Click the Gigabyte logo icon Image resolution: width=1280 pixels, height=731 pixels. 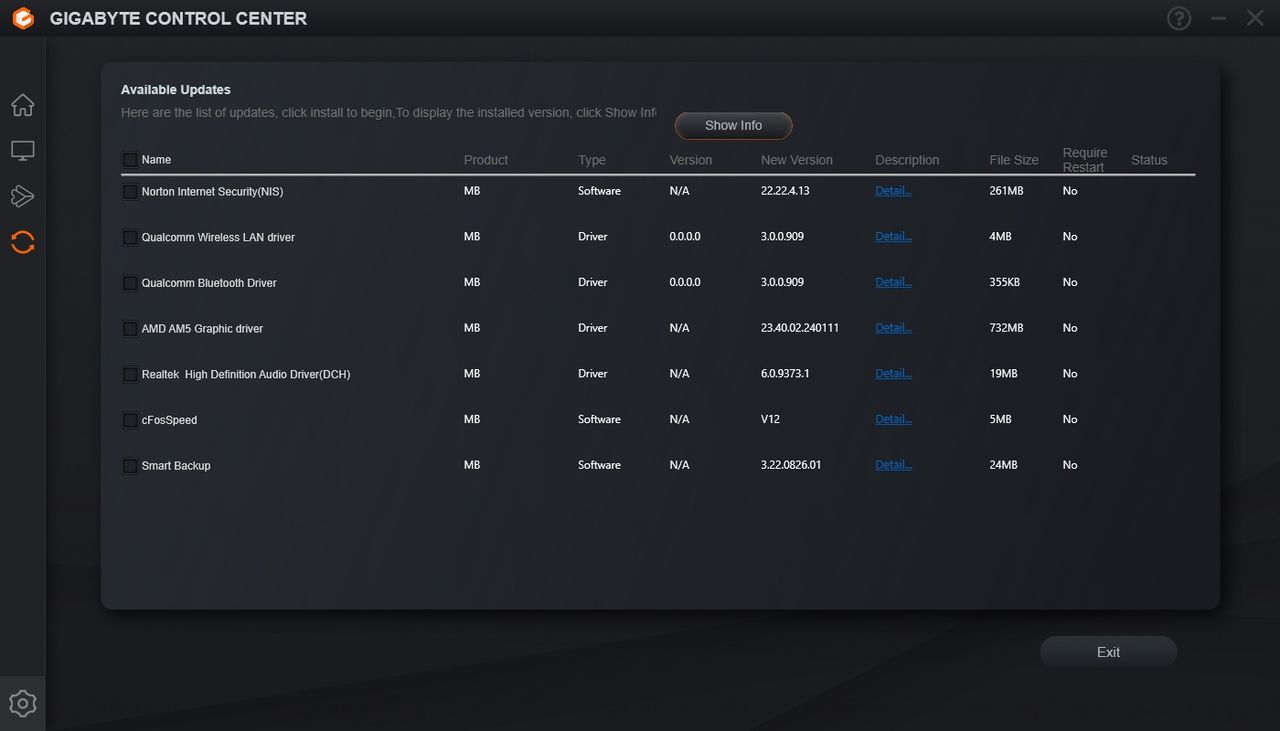click(22, 18)
